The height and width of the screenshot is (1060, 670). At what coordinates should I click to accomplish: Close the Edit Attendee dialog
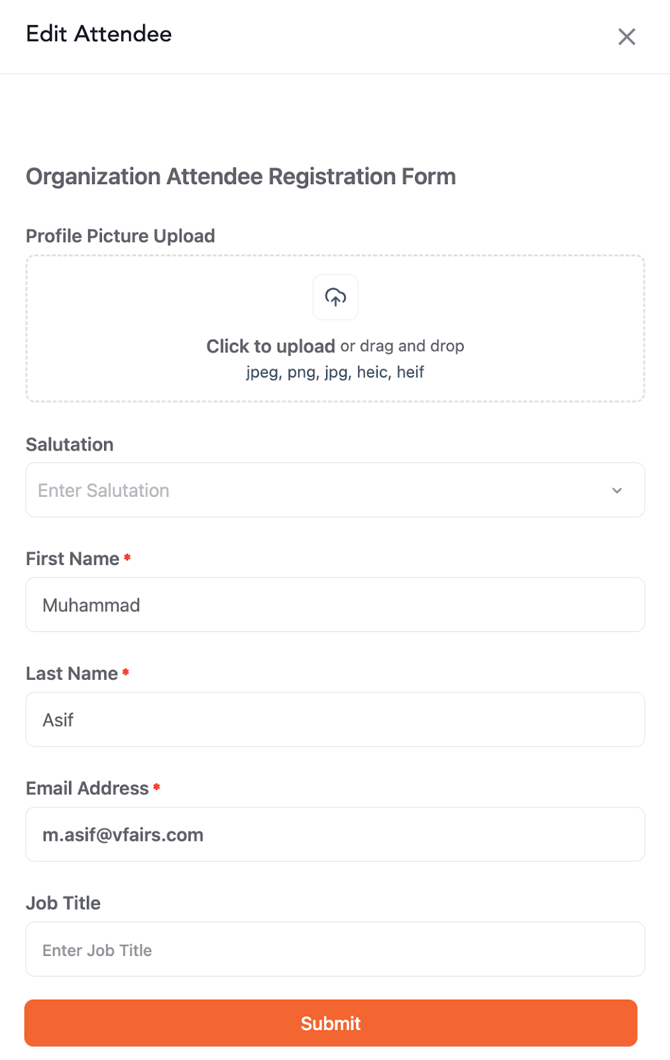click(x=627, y=37)
